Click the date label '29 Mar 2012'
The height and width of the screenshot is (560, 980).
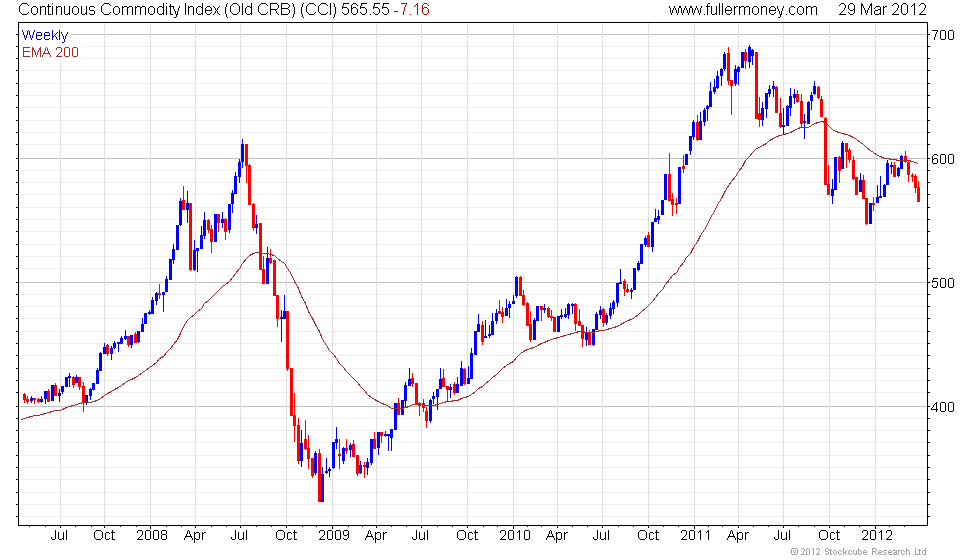click(x=882, y=9)
